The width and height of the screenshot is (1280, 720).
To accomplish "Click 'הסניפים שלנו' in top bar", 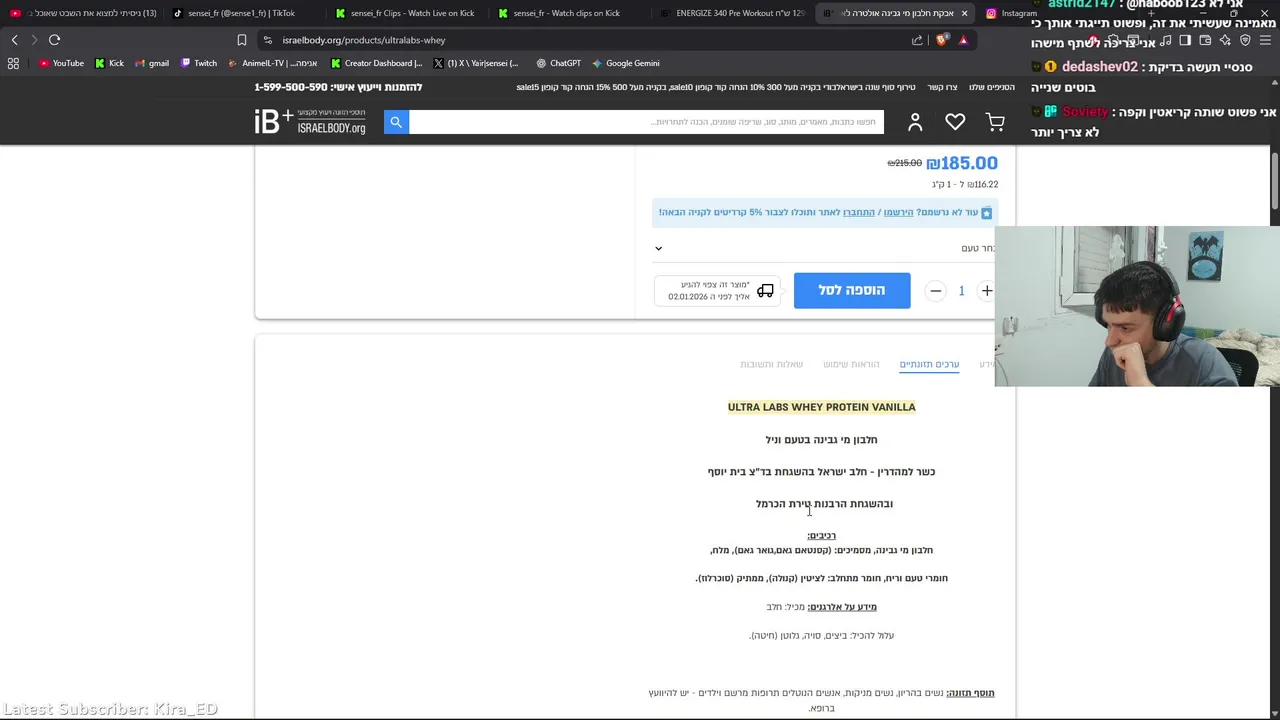I will pyautogui.click(x=992, y=87).
